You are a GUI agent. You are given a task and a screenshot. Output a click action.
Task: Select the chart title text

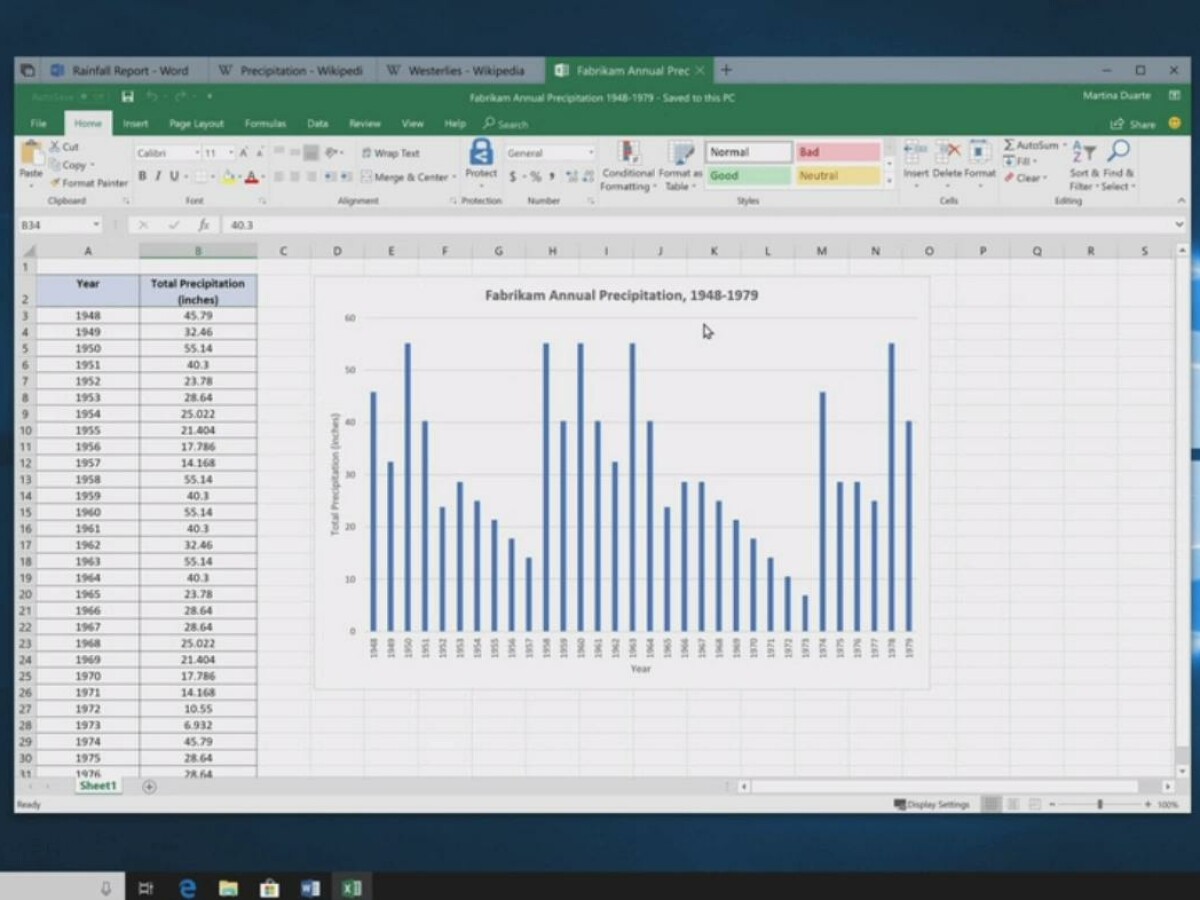(621, 295)
